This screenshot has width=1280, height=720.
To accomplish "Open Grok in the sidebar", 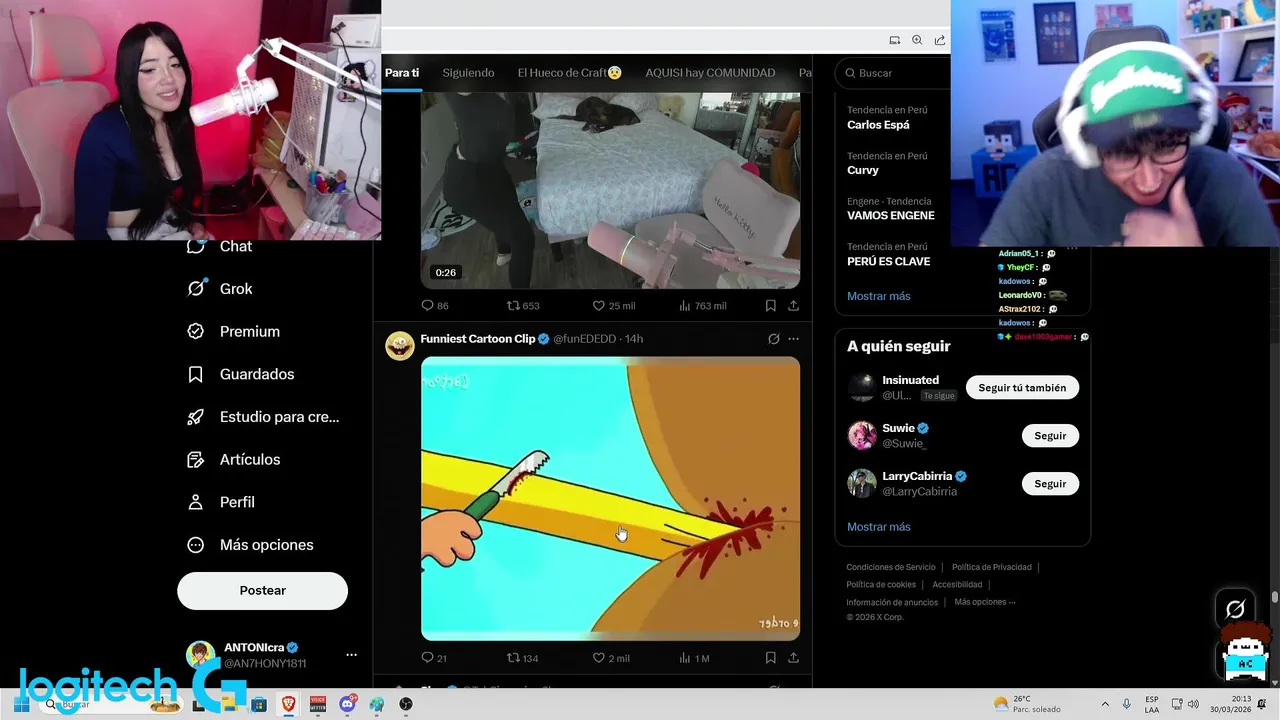I will point(220,289).
